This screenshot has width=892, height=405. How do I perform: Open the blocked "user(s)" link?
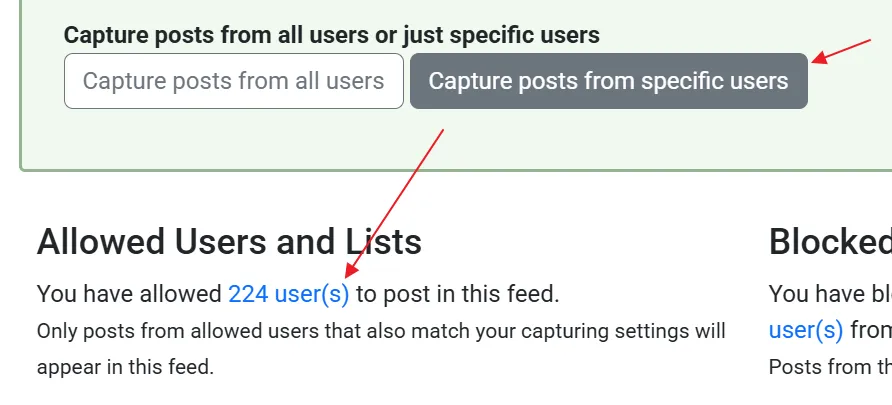pyautogui.click(x=806, y=330)
